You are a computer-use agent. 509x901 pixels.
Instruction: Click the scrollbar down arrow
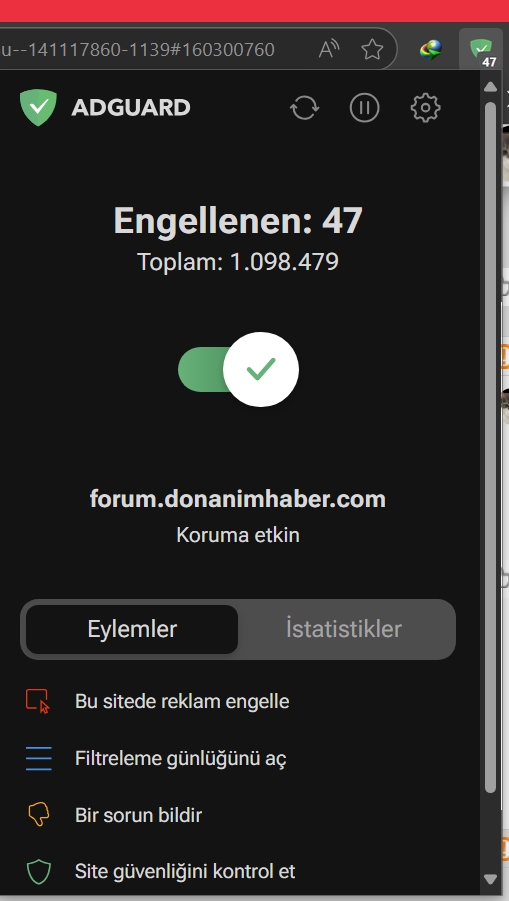(490, 879)
